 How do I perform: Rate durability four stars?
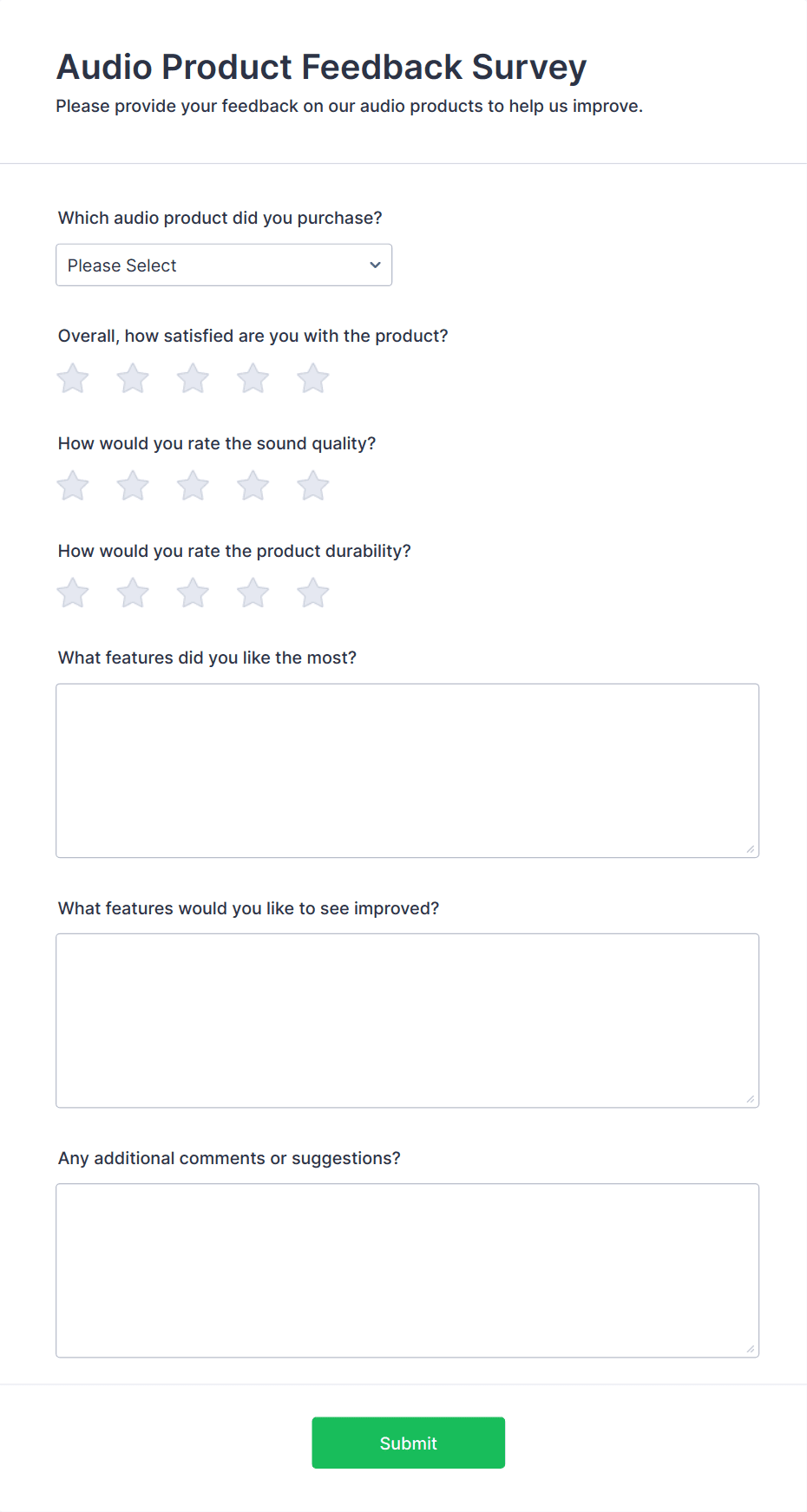point(253,592)
